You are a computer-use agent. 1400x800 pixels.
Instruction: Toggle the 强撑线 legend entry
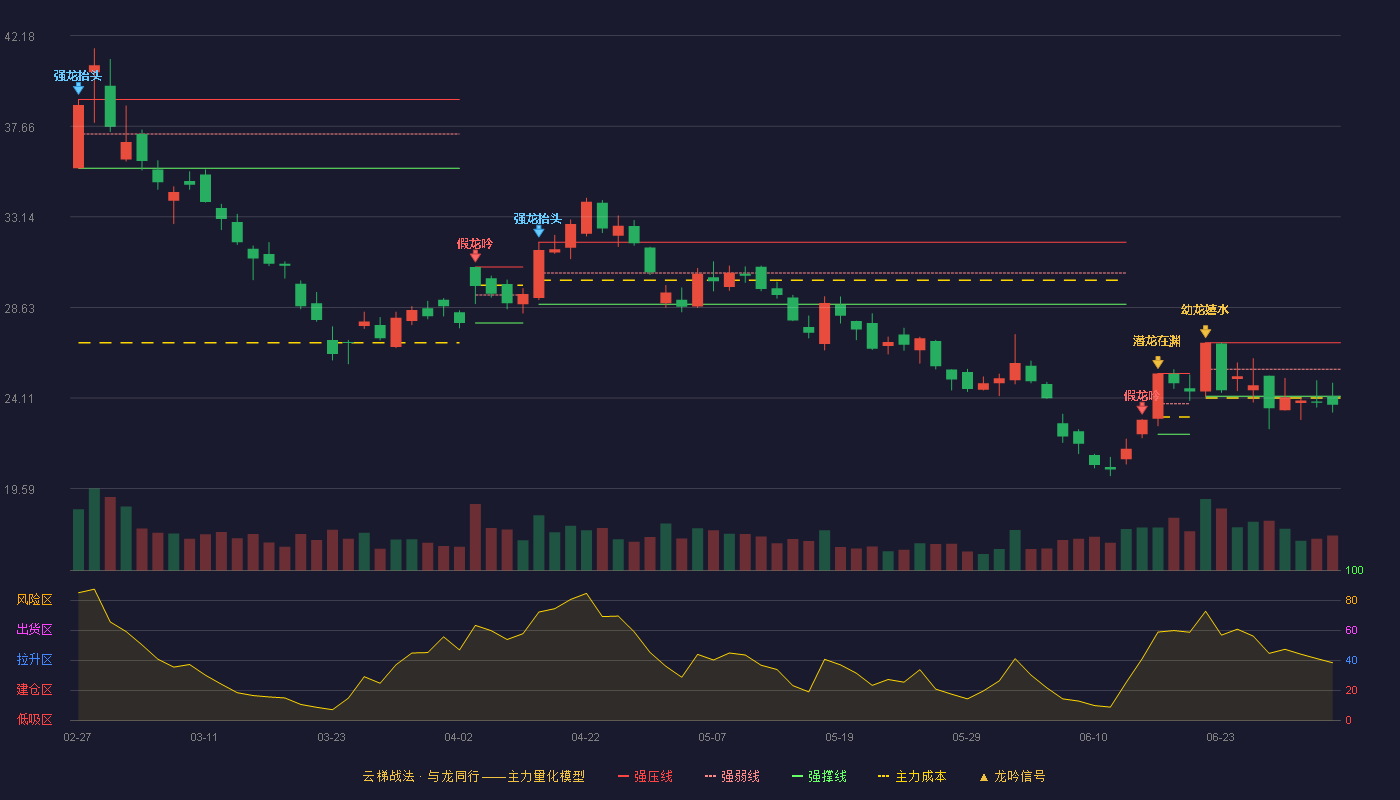pos(819,776)
